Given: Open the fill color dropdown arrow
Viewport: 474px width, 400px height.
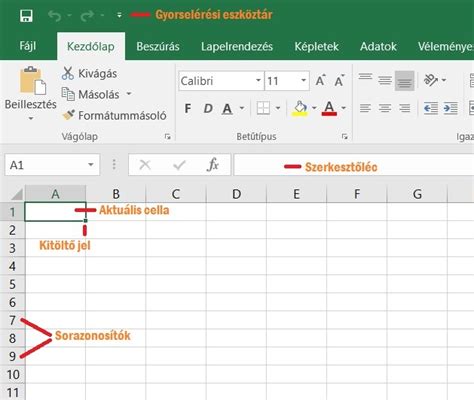Looking at the screenshot, I should 314,108.
